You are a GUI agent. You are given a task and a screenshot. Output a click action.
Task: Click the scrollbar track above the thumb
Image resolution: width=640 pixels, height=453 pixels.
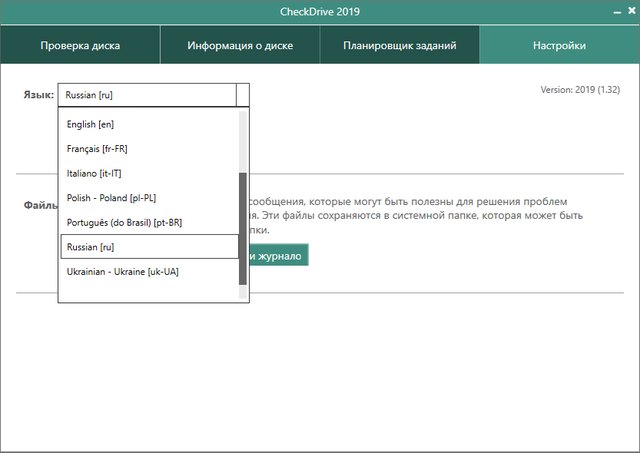(x=243, y=140)
